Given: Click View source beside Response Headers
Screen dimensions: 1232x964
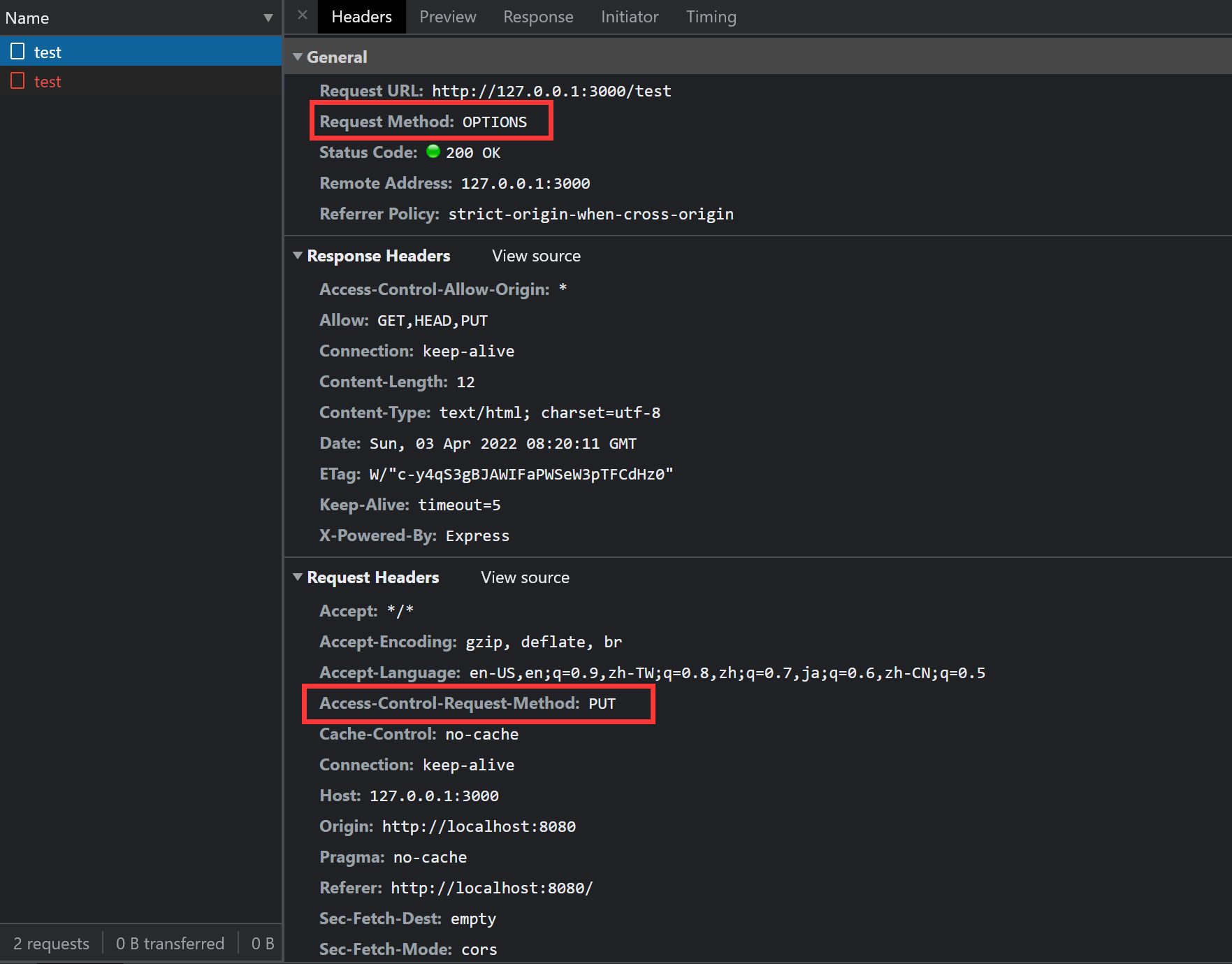Looking at the screenshot, I should pyautogui.click(x=536, y=256).
